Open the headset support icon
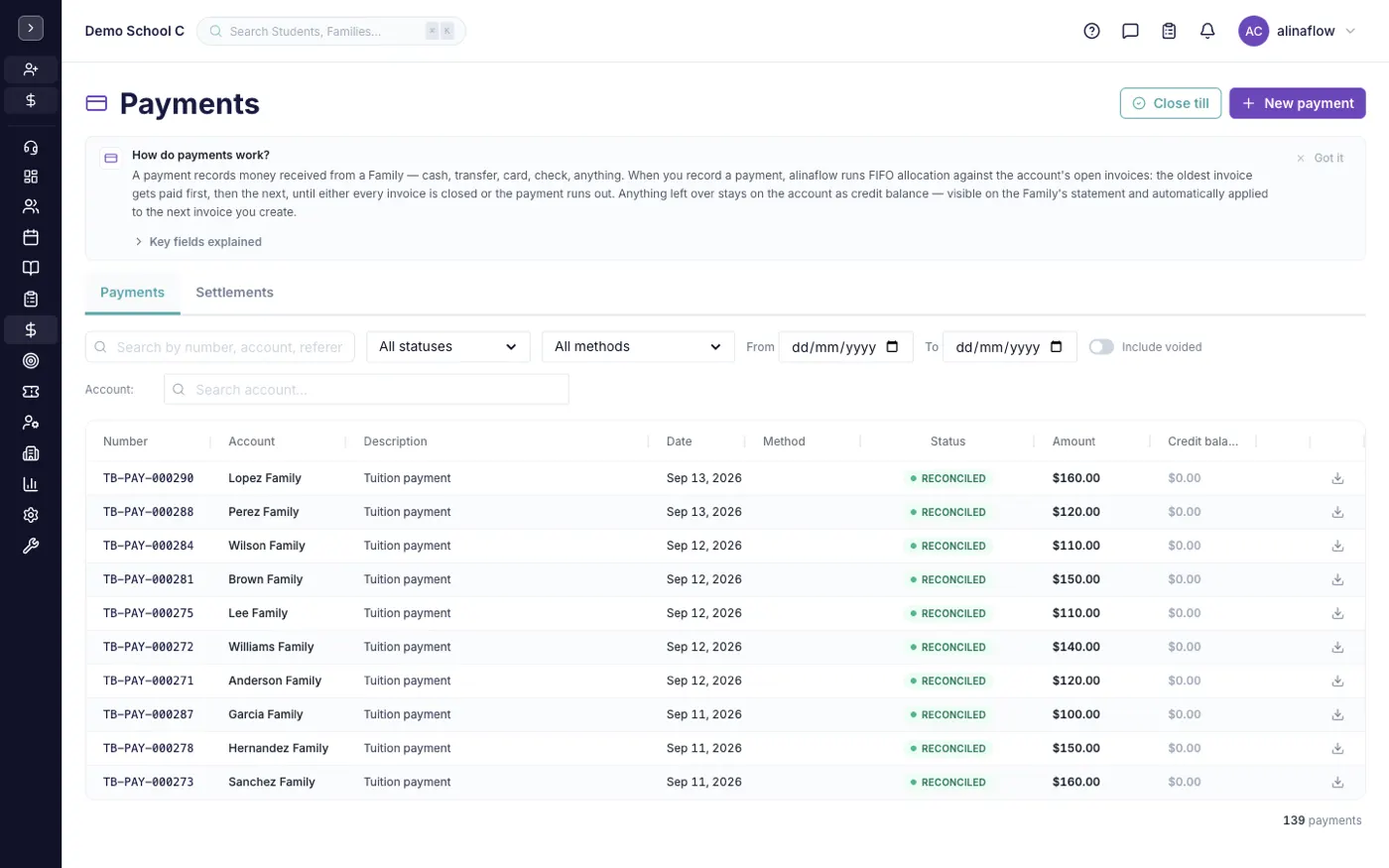1389x868 pixels. click(x=31, y=148)
